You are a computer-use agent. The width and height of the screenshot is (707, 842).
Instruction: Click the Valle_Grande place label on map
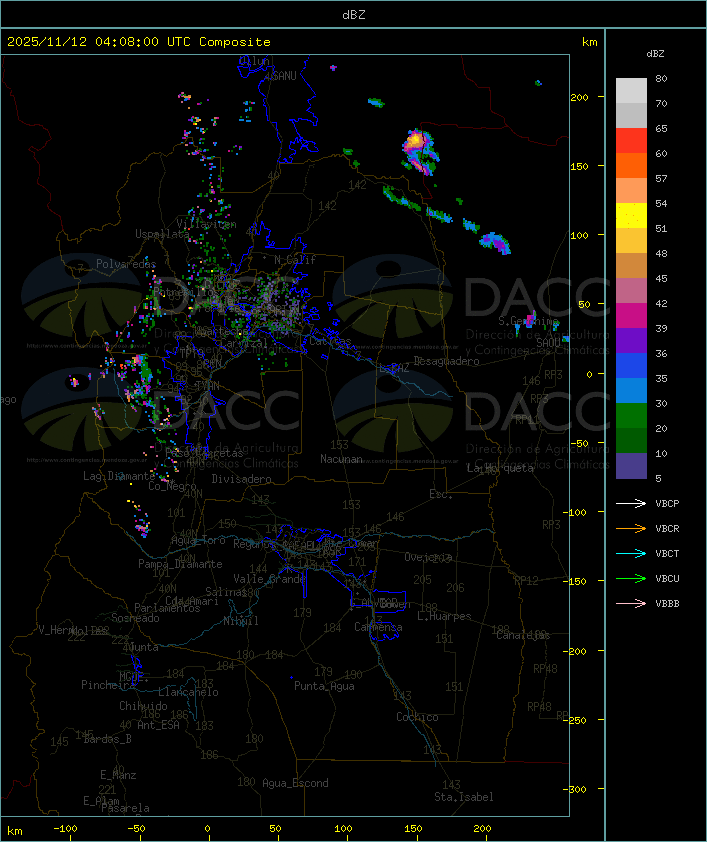(269, 579)
